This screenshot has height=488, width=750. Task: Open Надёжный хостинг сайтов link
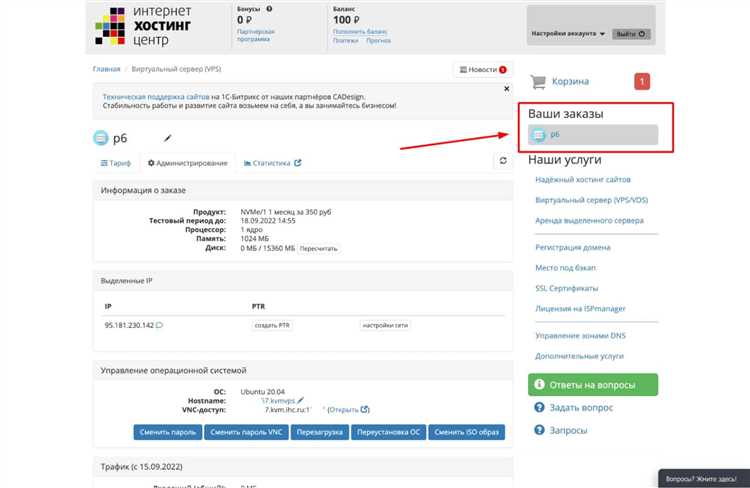(x=583, y=179)
